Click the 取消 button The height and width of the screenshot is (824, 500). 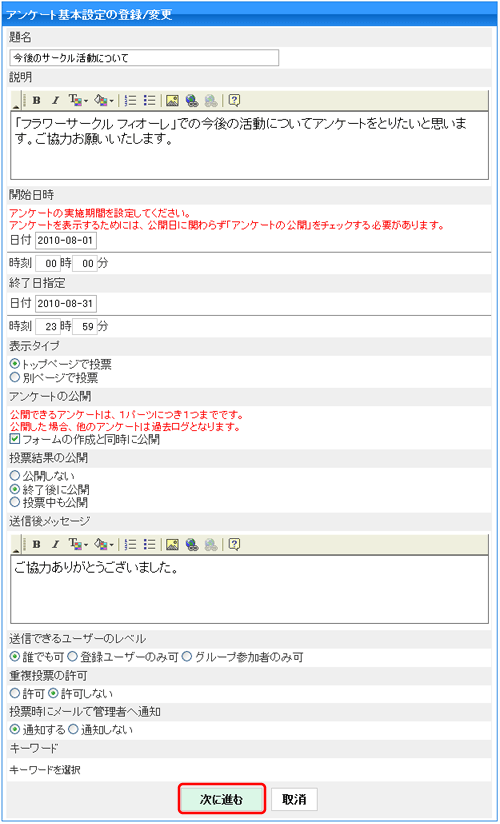coord(294,800)
